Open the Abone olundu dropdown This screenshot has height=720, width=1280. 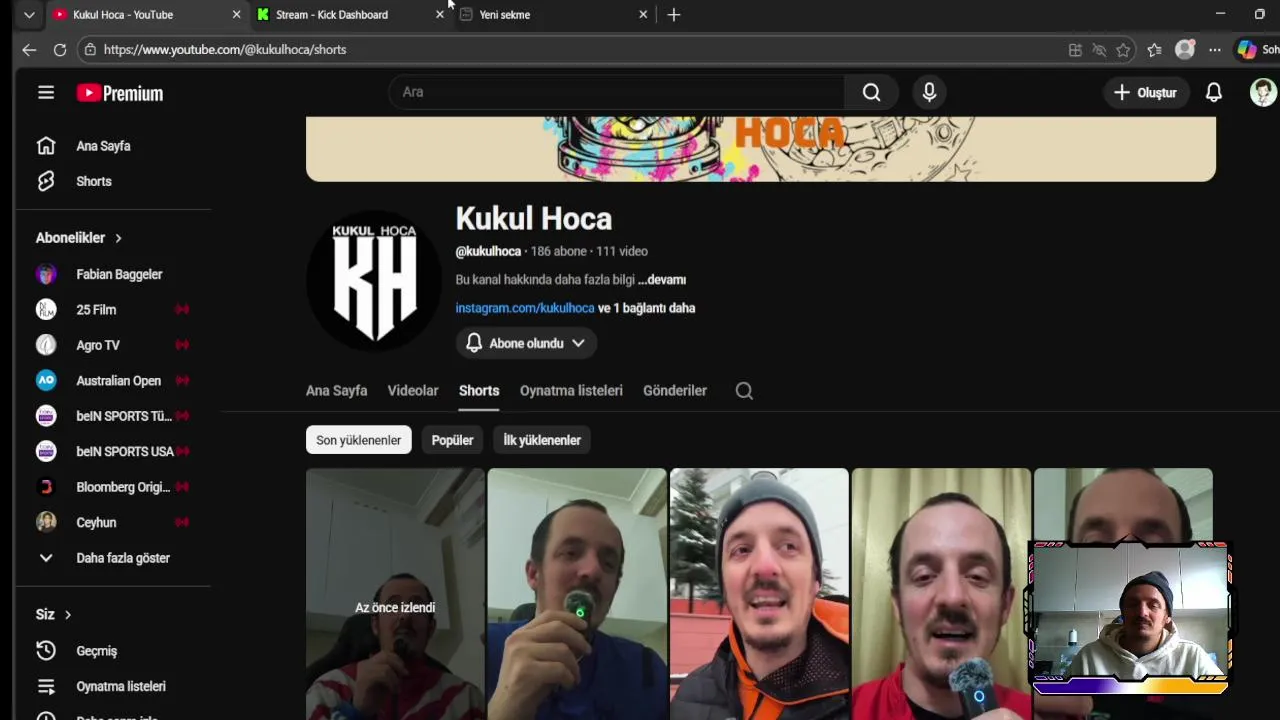pyautogui.click(x=526, y=343)
